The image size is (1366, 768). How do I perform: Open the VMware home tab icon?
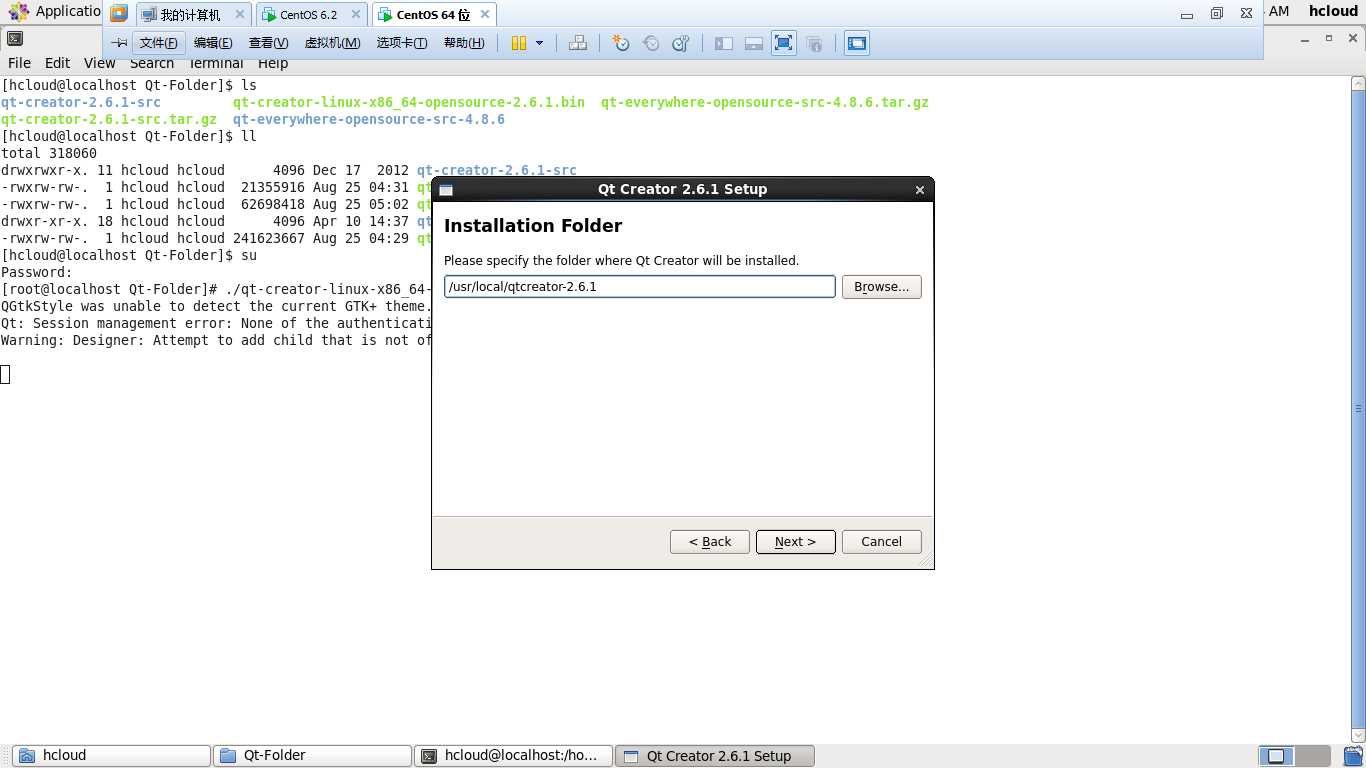click(119, 14)
